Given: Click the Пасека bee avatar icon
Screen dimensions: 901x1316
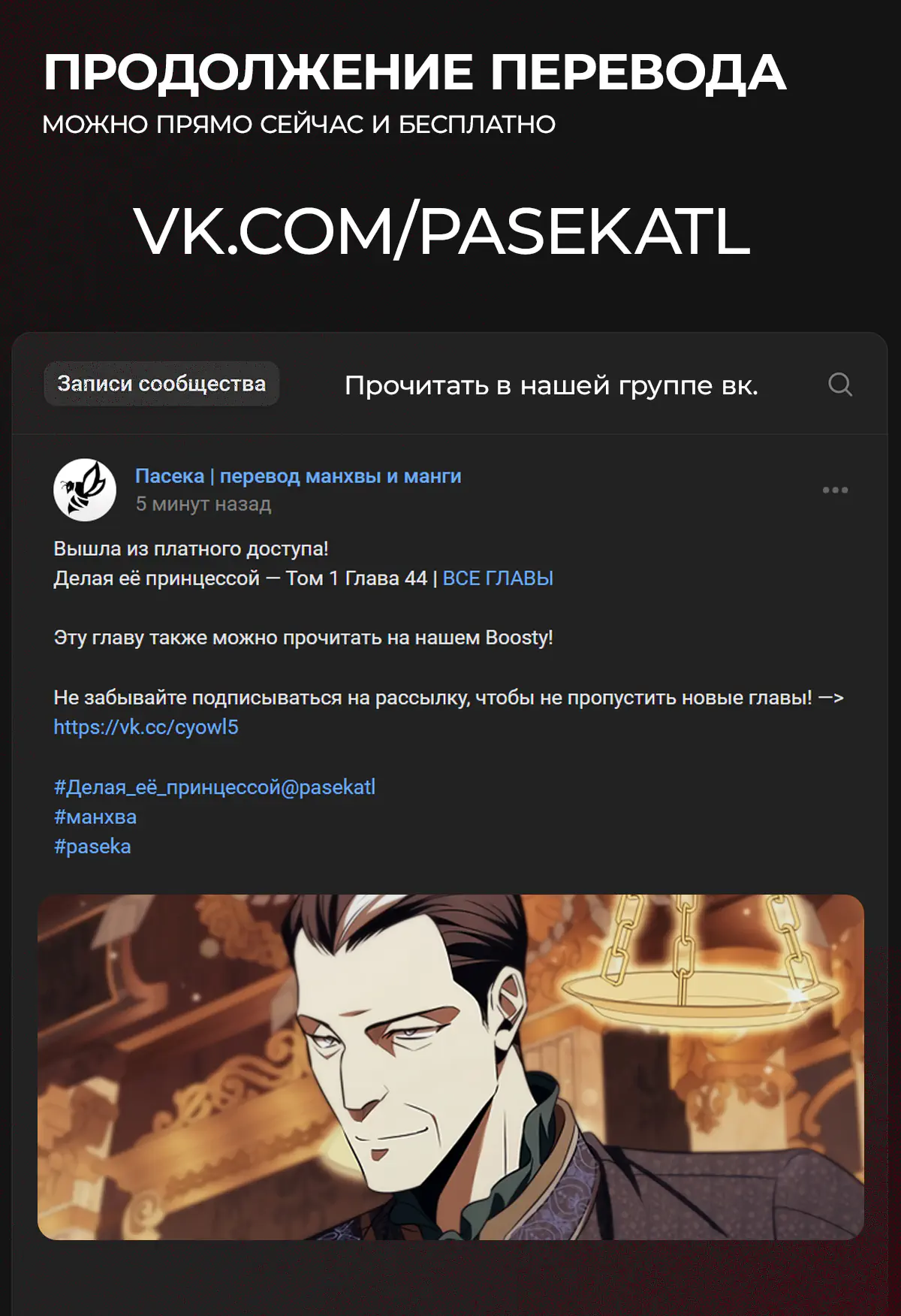Looking at the screenshot, I should [x=85, y=490].
